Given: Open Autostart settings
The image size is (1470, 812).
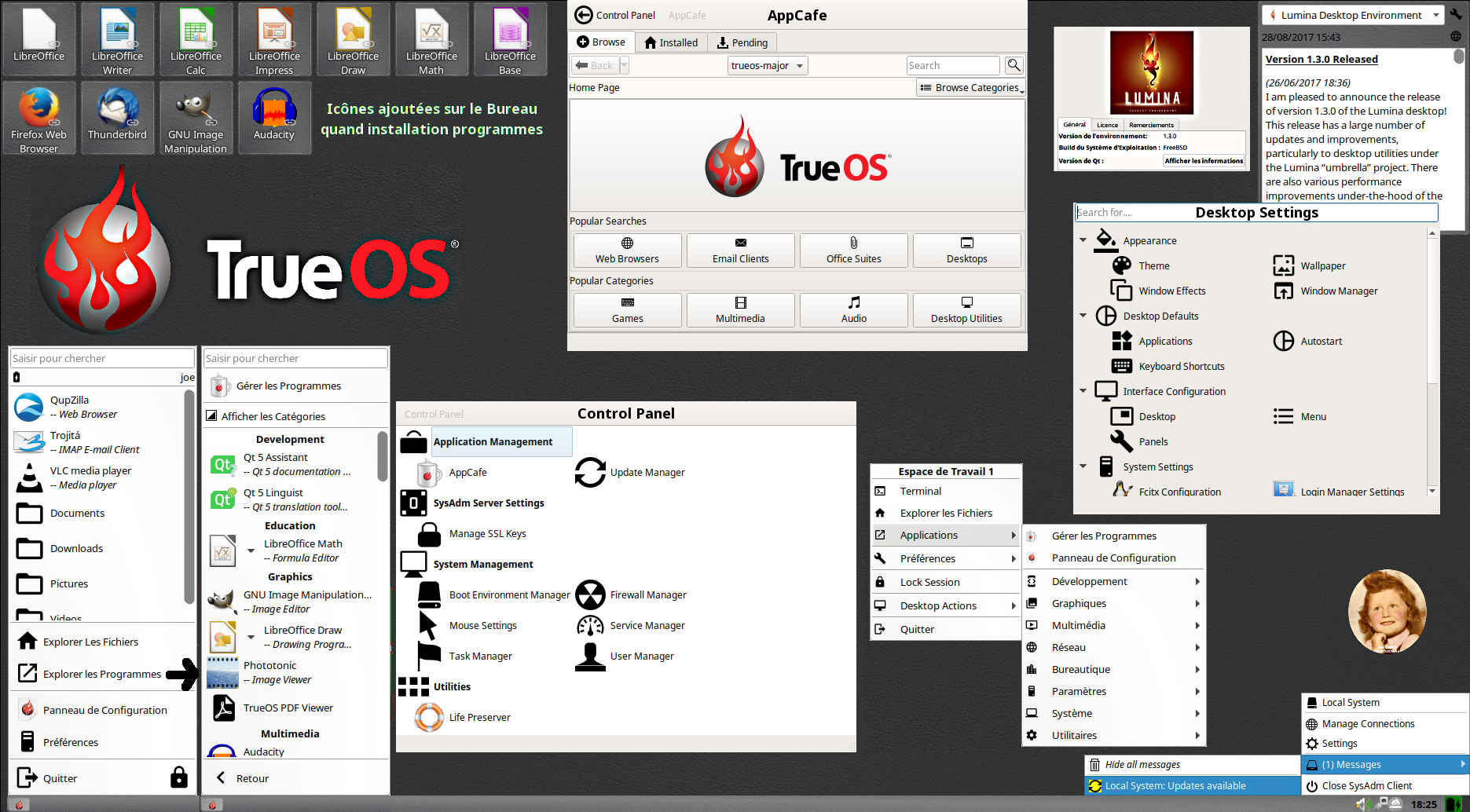Looking at the screenshot, I should [1307, 342].
